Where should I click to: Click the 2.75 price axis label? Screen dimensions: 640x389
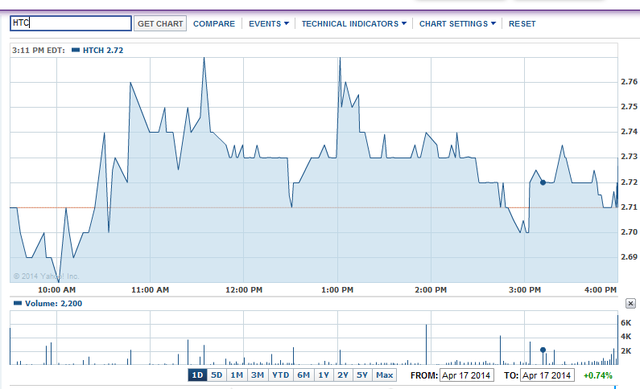(629, 107)
